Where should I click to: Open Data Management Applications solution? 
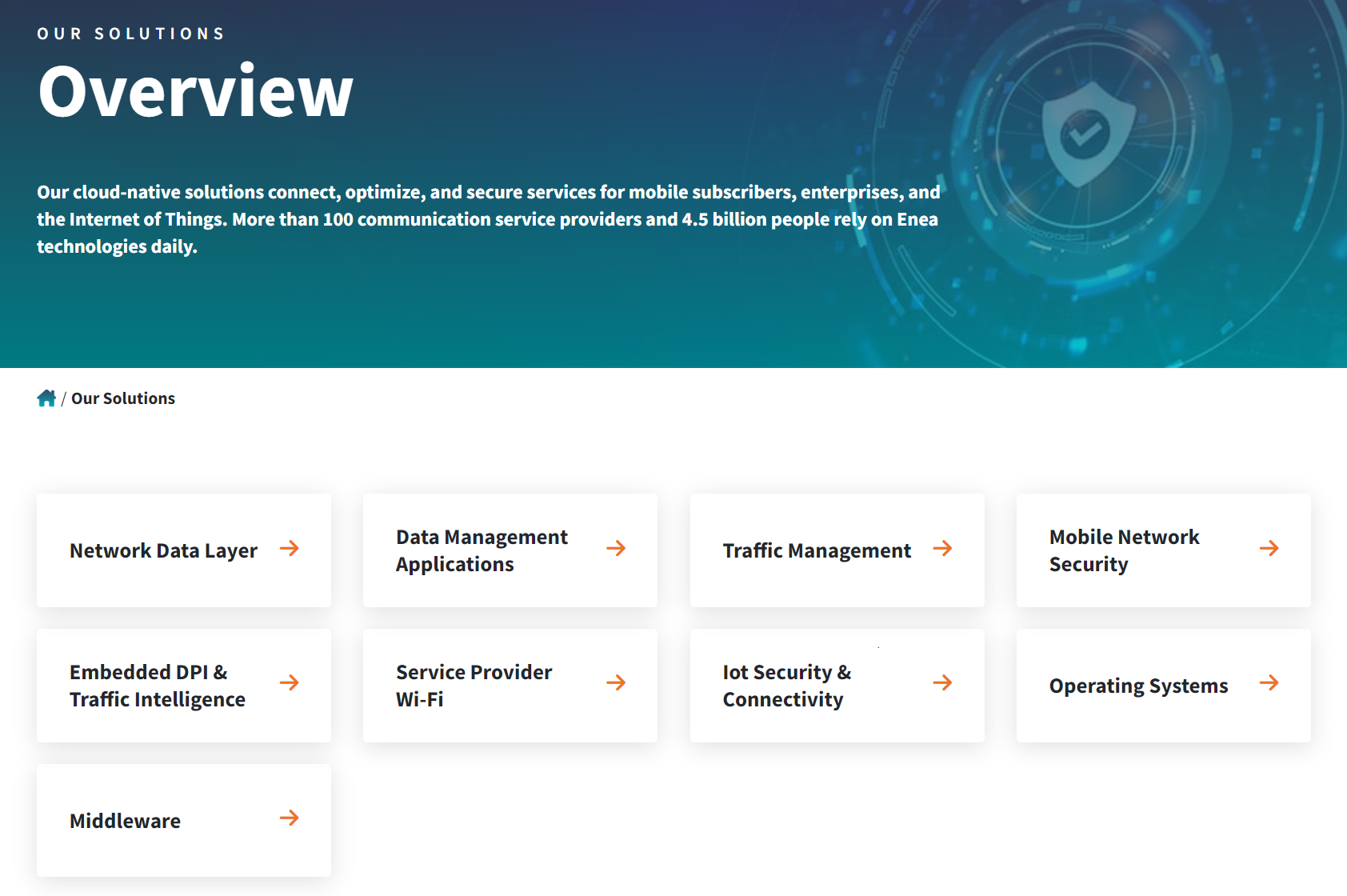[482, 550]
